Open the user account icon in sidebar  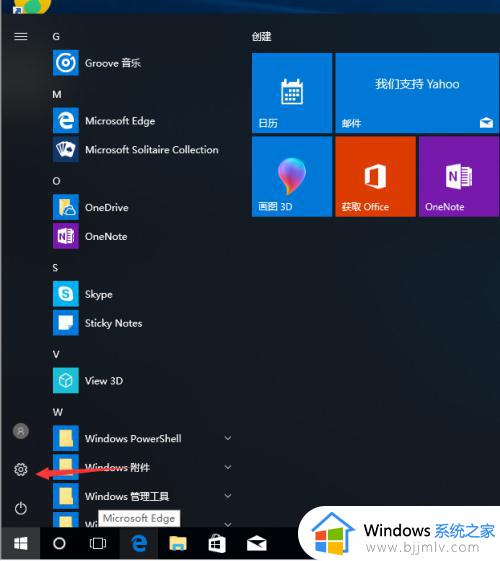click(21, 431)
